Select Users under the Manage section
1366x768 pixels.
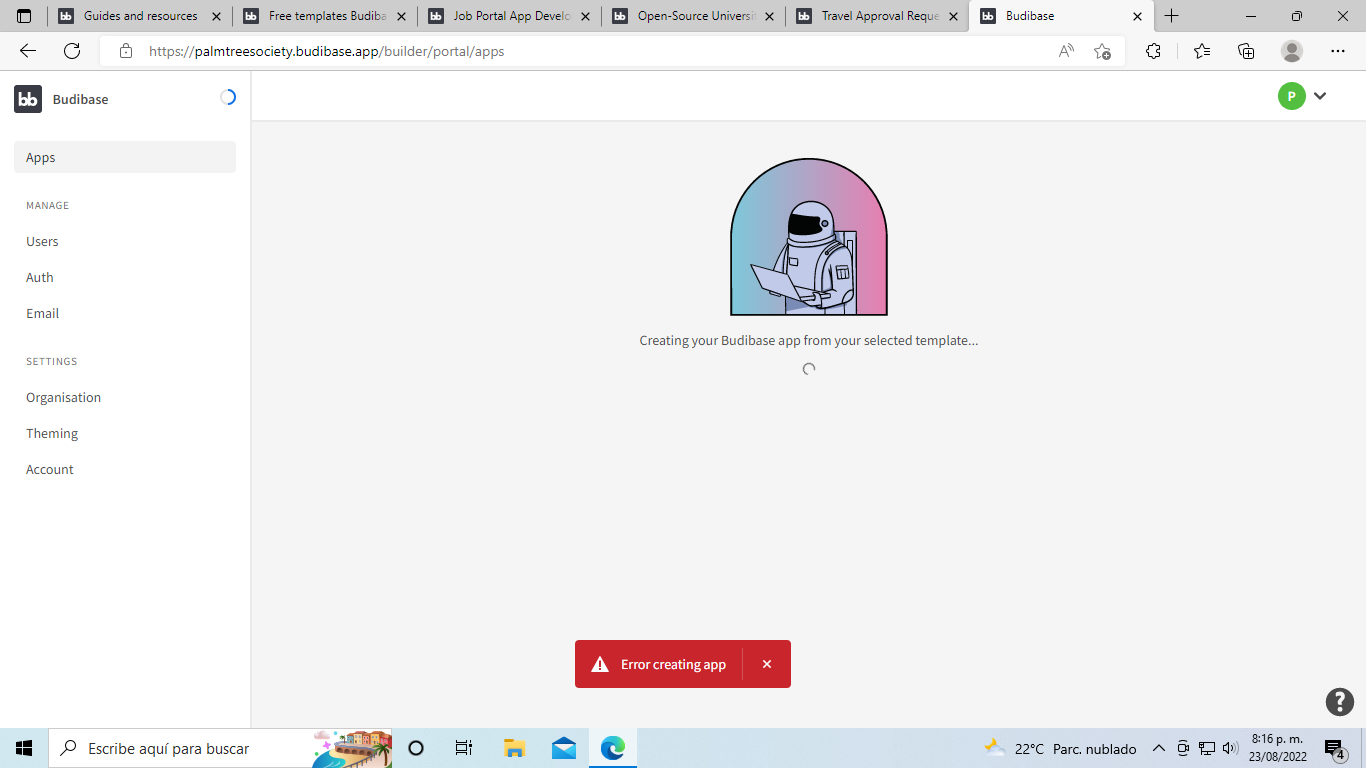point(42,241)
